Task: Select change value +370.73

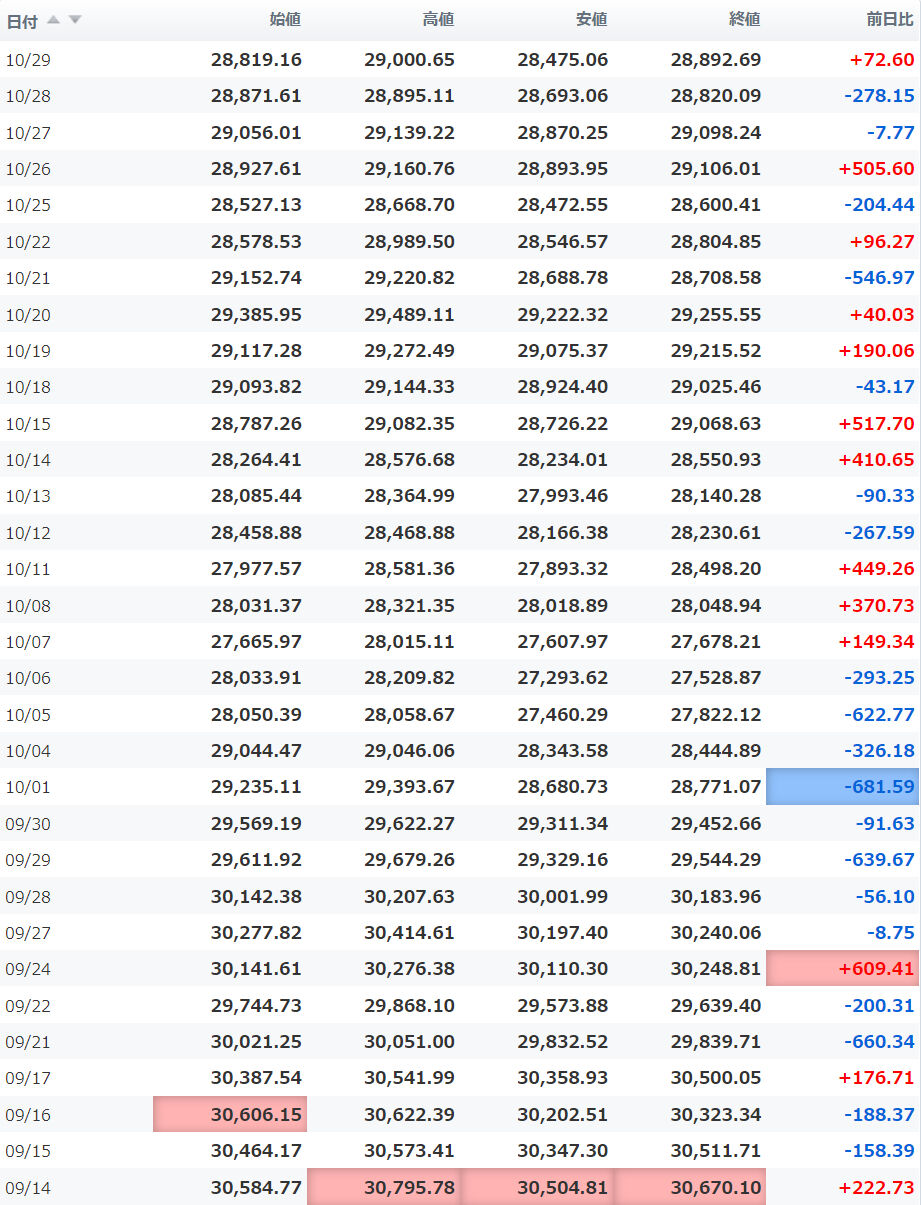Action: coord(876,605)
